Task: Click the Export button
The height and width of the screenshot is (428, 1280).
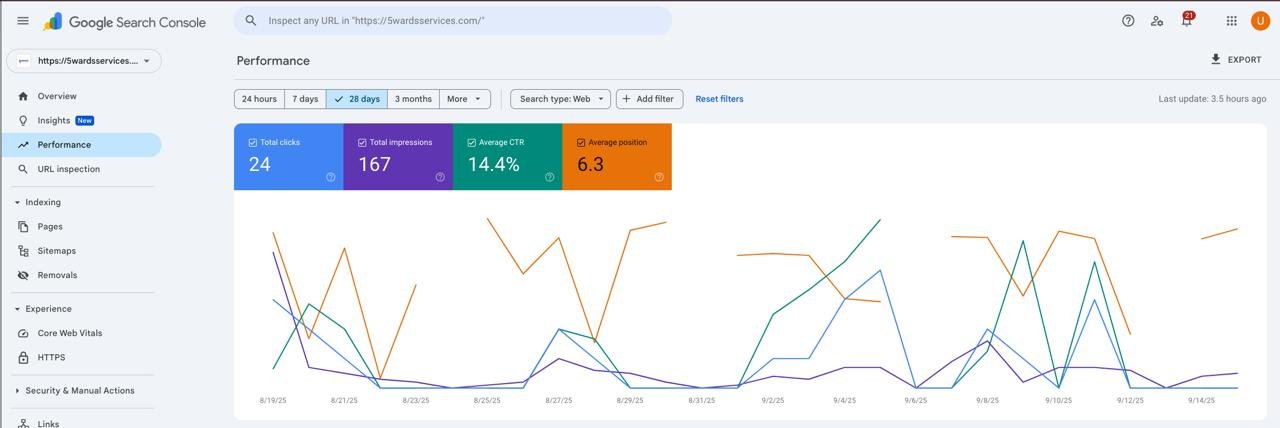Action: pyautogui.click(x=1236, y=60)
